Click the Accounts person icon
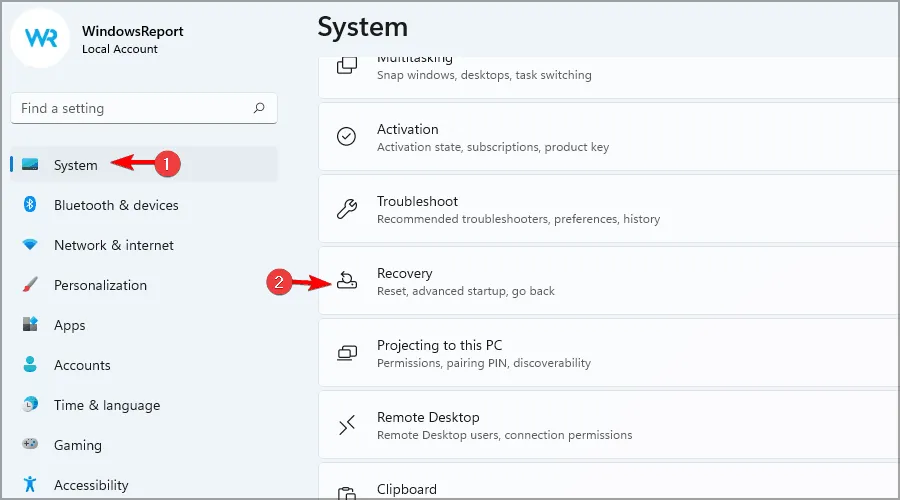The width and height of the screenshot is (900, 500). pos(30,365)
